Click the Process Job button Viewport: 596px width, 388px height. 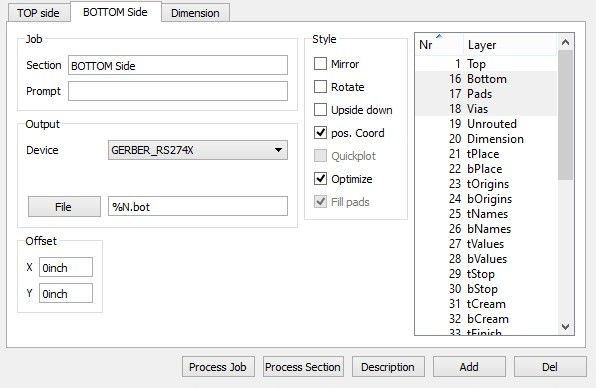[x=218, y=367]
